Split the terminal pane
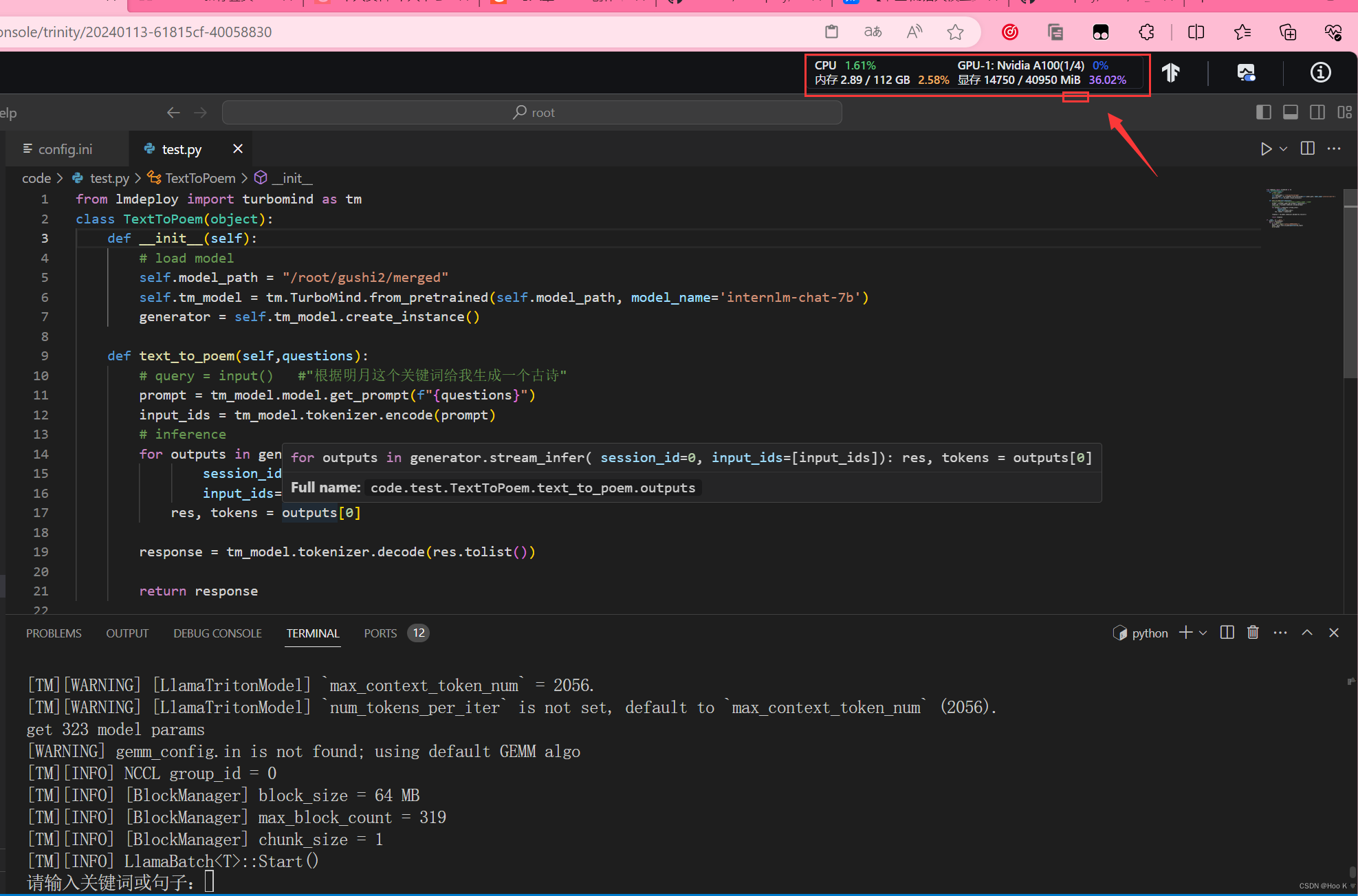Image resolution: width=1358 pixels, height=896 pixels. (x=1227, y=633)
